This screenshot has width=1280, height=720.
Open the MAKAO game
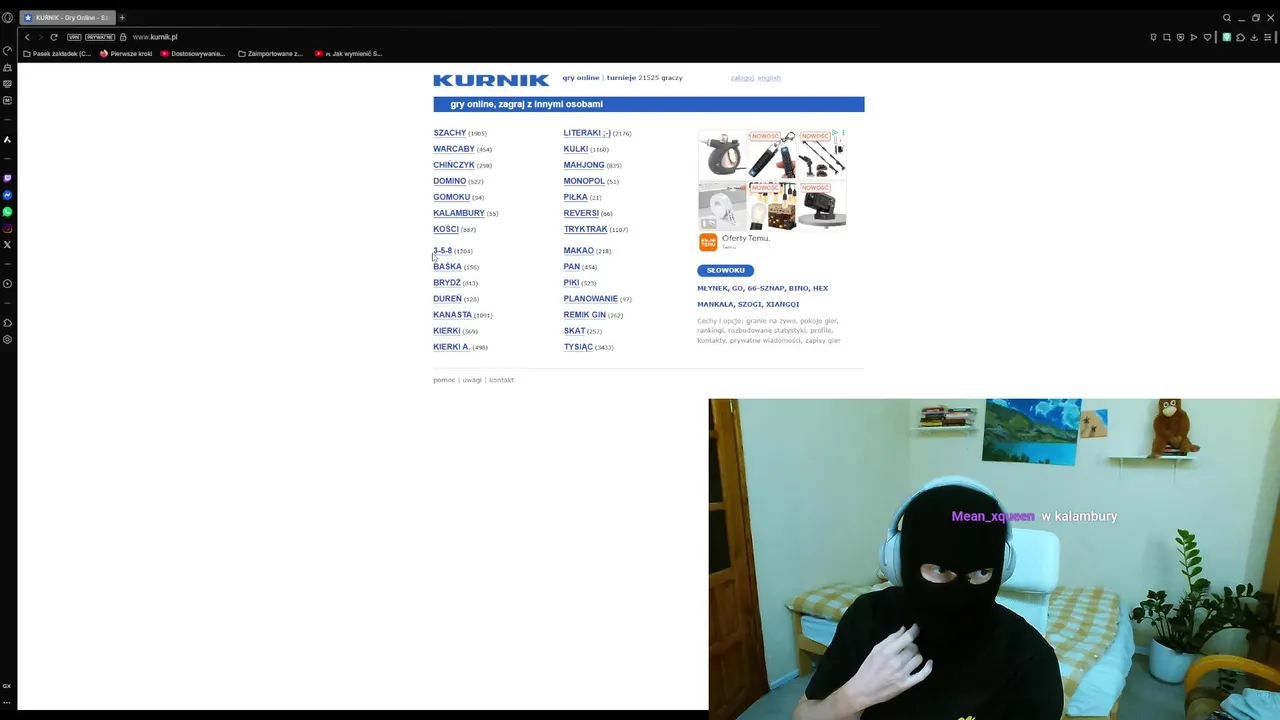(x=578, y=251)
